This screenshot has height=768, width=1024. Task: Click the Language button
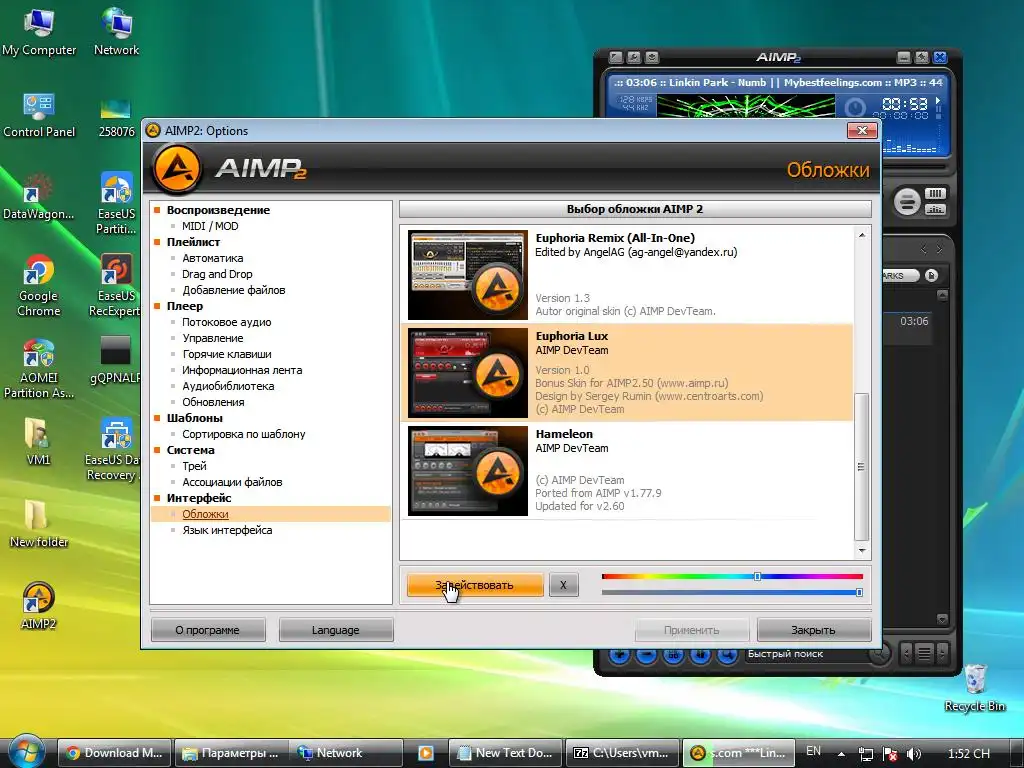pos(336,630)
